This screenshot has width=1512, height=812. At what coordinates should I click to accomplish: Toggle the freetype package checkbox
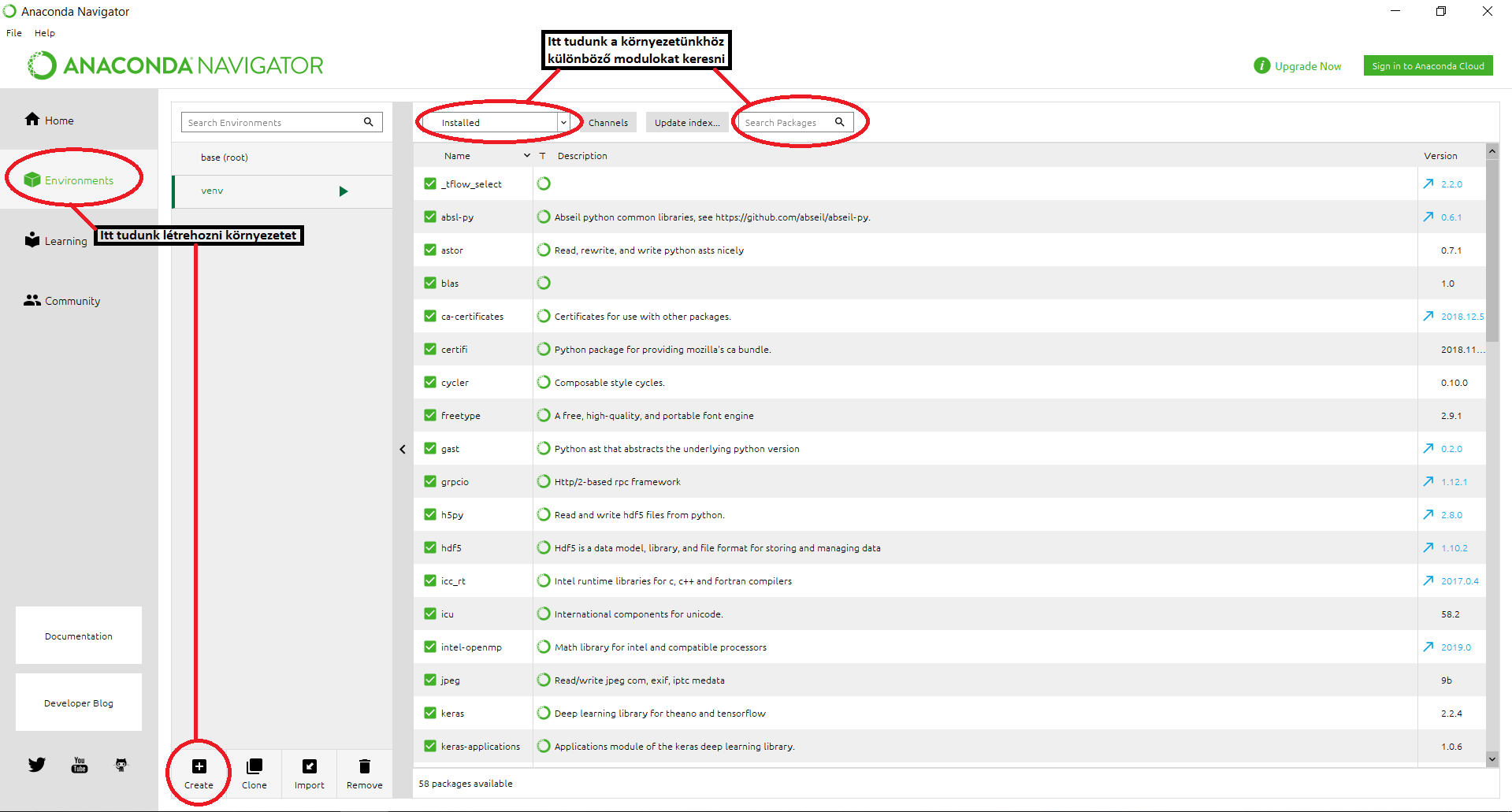pyautogui.click(x=430, y=415)
